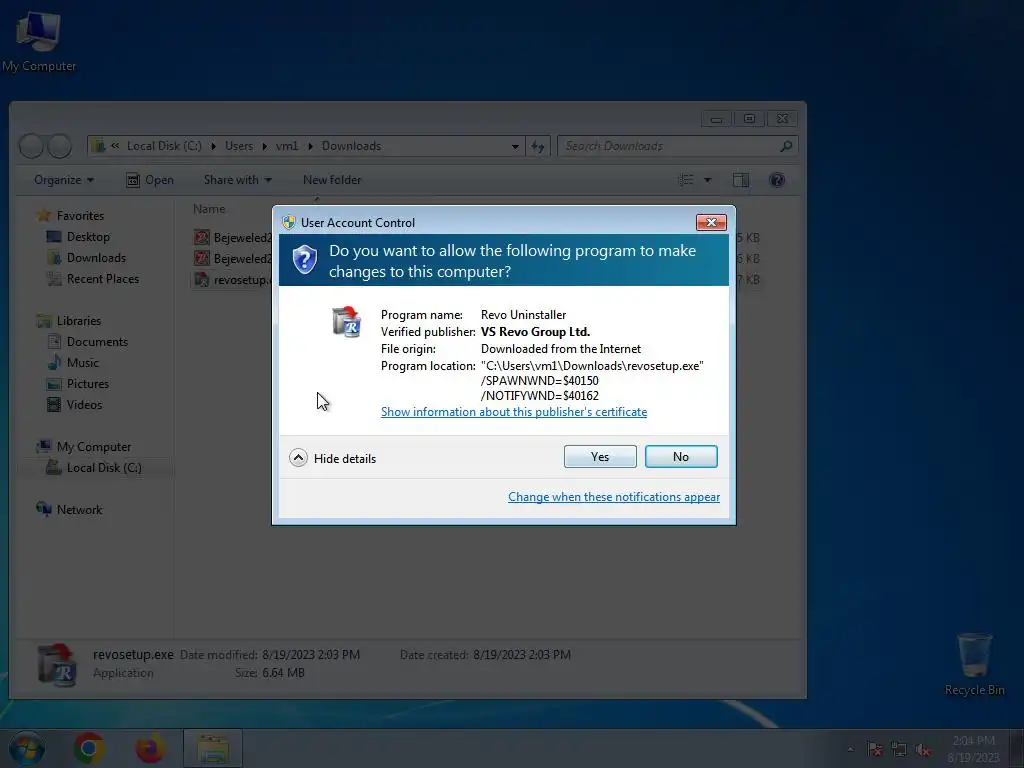1024x768 pixels.
Task: Select Downloads under Favorites
Action: point(95,257)
